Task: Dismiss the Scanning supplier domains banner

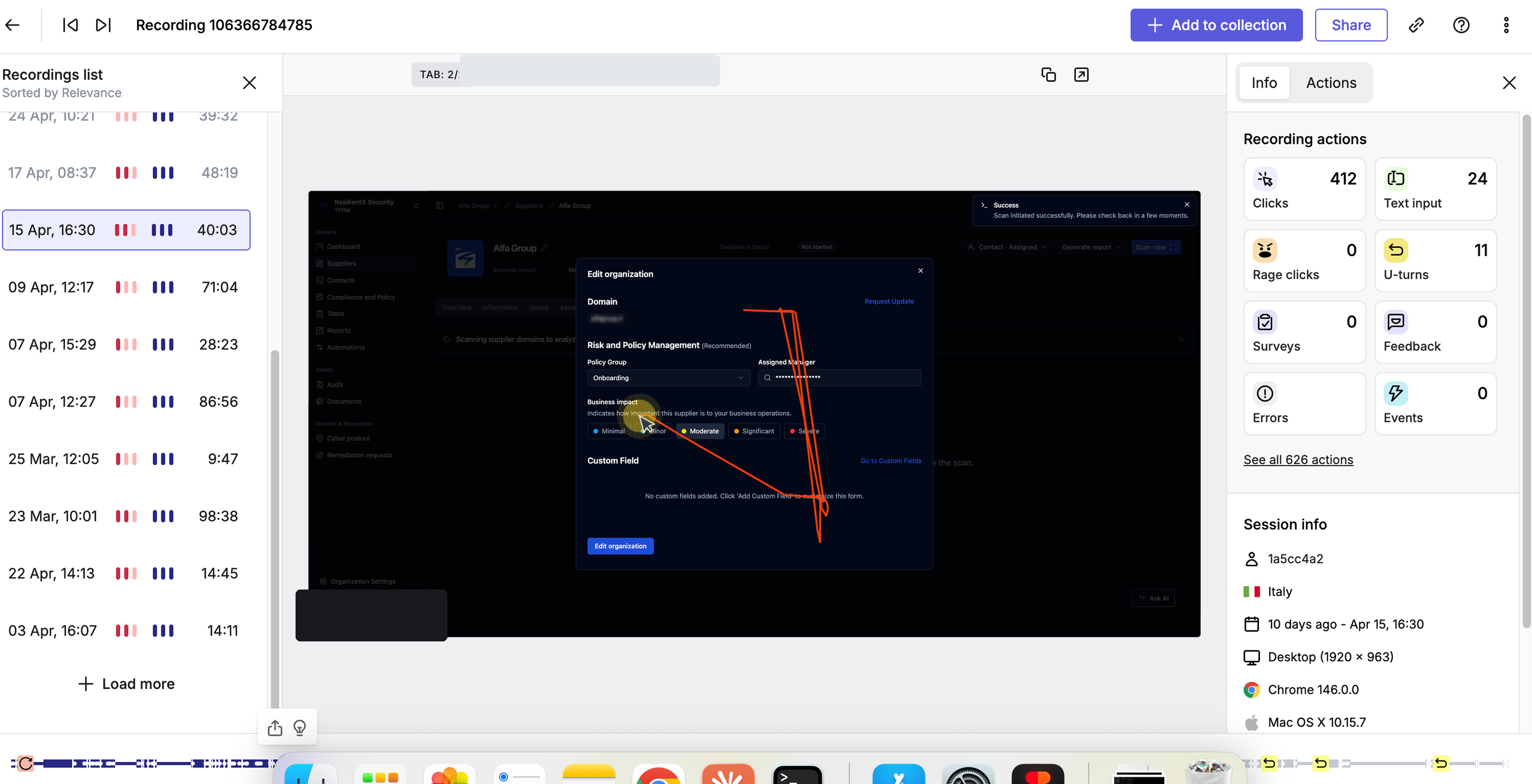Action: tap(1181, 339)
